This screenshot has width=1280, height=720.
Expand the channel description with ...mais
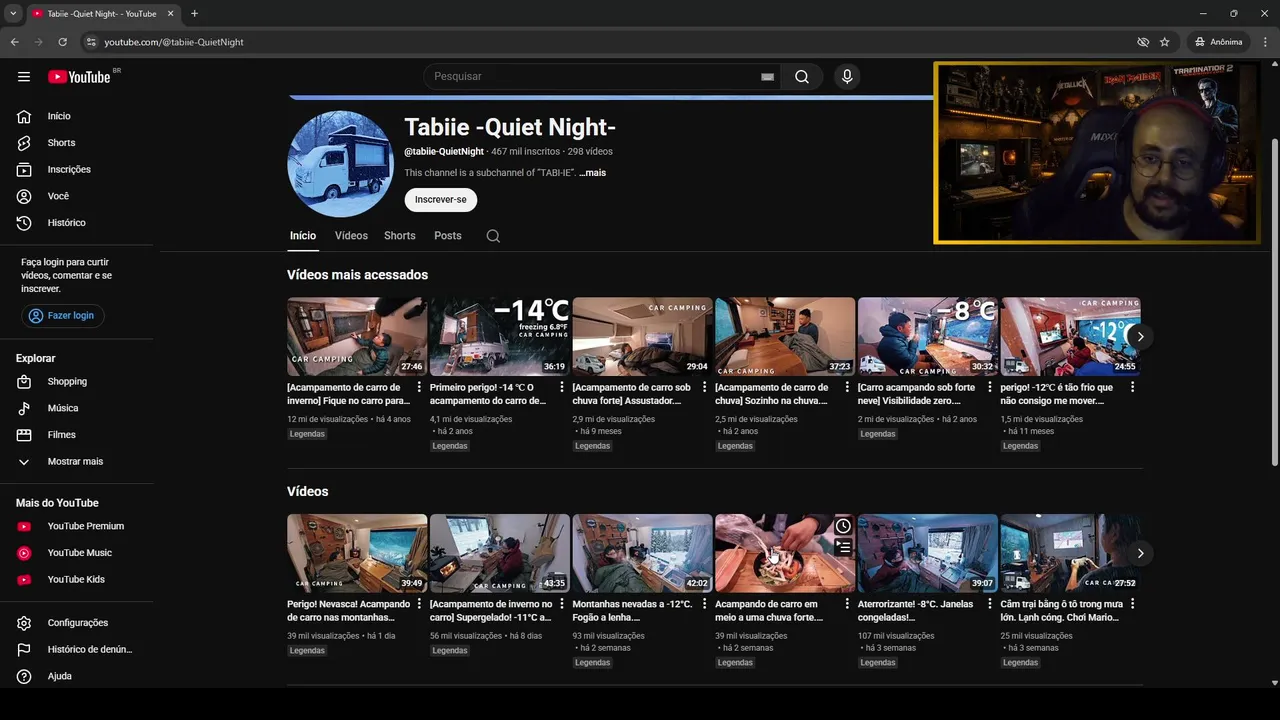pos(593,173)
